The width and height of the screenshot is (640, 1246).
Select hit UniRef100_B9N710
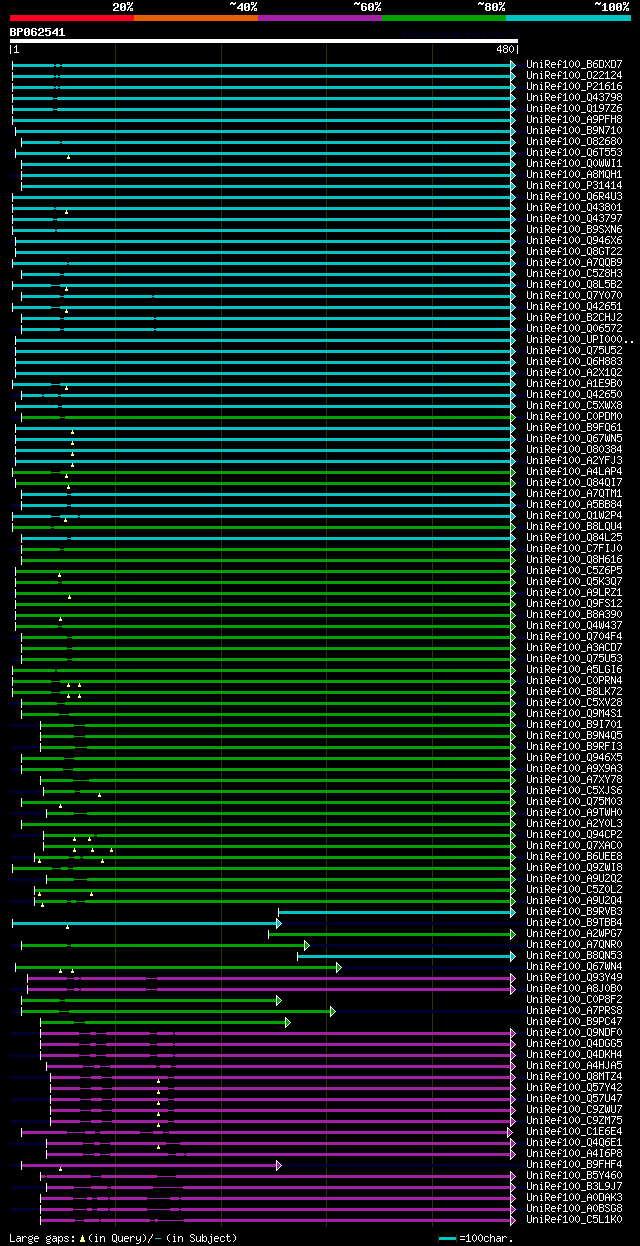[x=576, y=130]
